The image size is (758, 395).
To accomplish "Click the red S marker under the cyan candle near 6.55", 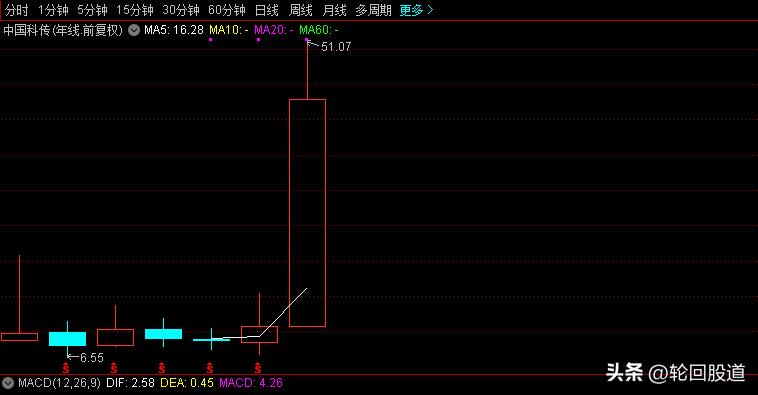I will click(x=66, y=368).
